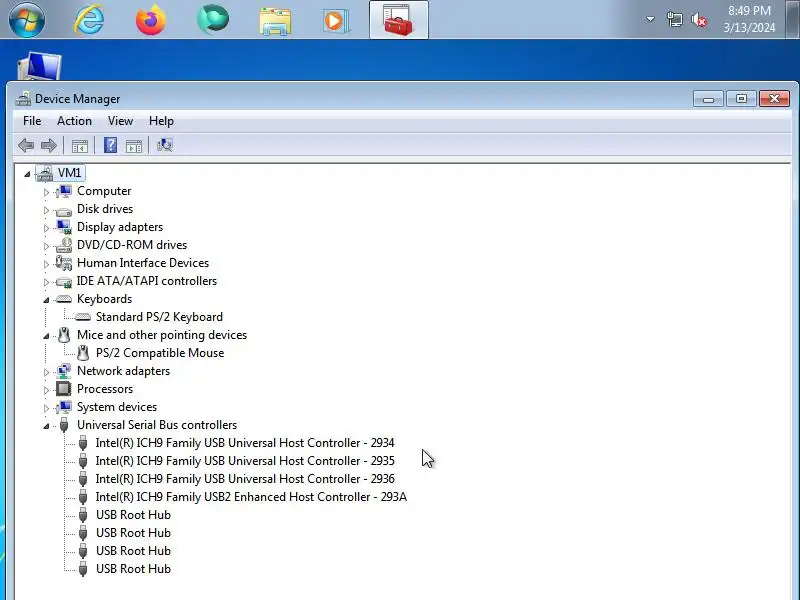Select the Processors label

pyautogui.click(x=105, y=389)
